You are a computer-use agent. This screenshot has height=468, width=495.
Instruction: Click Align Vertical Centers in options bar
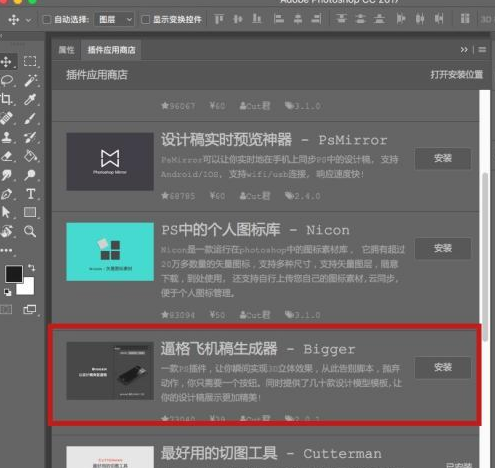click(238, 19)
